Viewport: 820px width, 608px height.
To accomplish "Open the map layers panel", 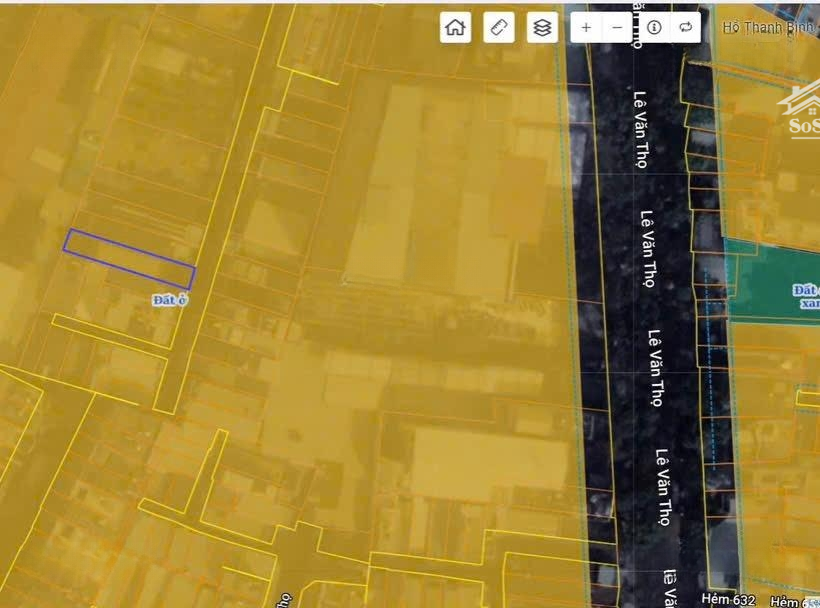I will point(542,28).
